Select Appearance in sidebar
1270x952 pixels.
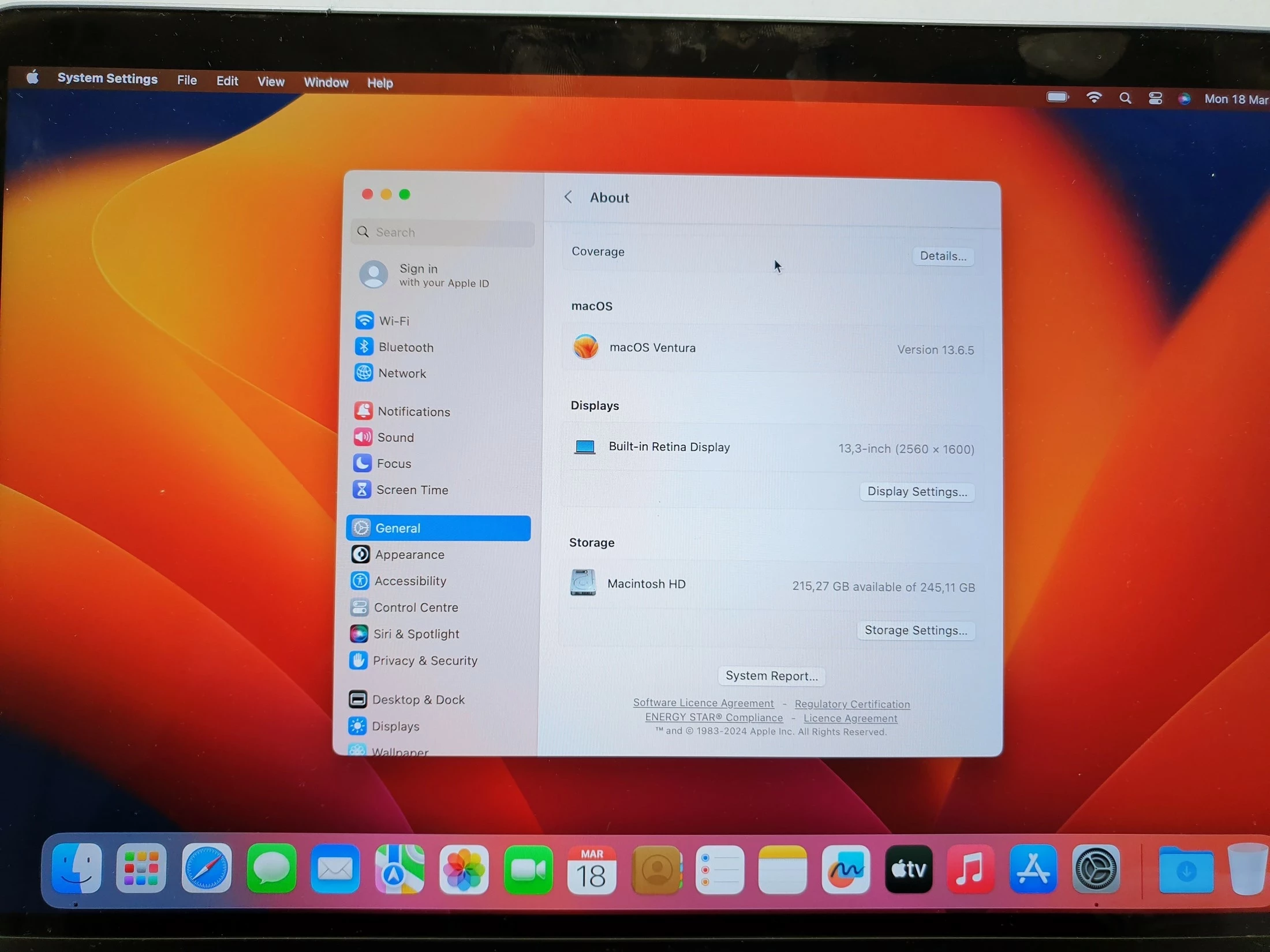438,554
